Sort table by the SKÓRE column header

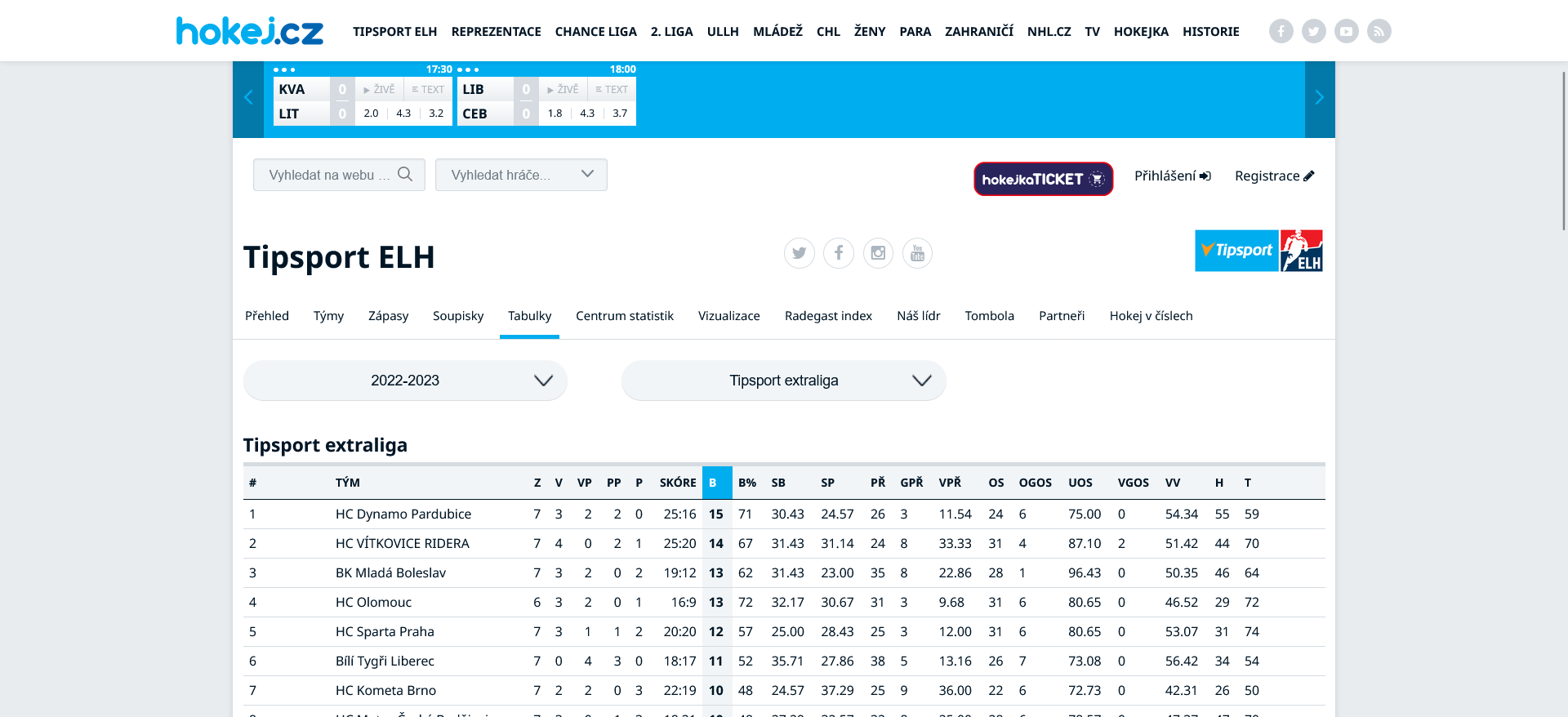click(x=678, y=483)
